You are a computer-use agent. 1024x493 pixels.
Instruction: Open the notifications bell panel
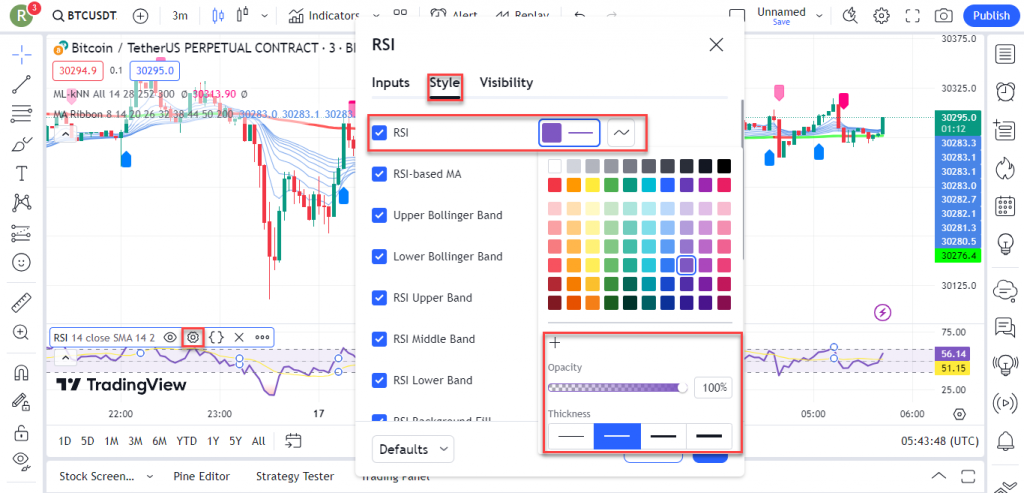tap(1003, 439)
